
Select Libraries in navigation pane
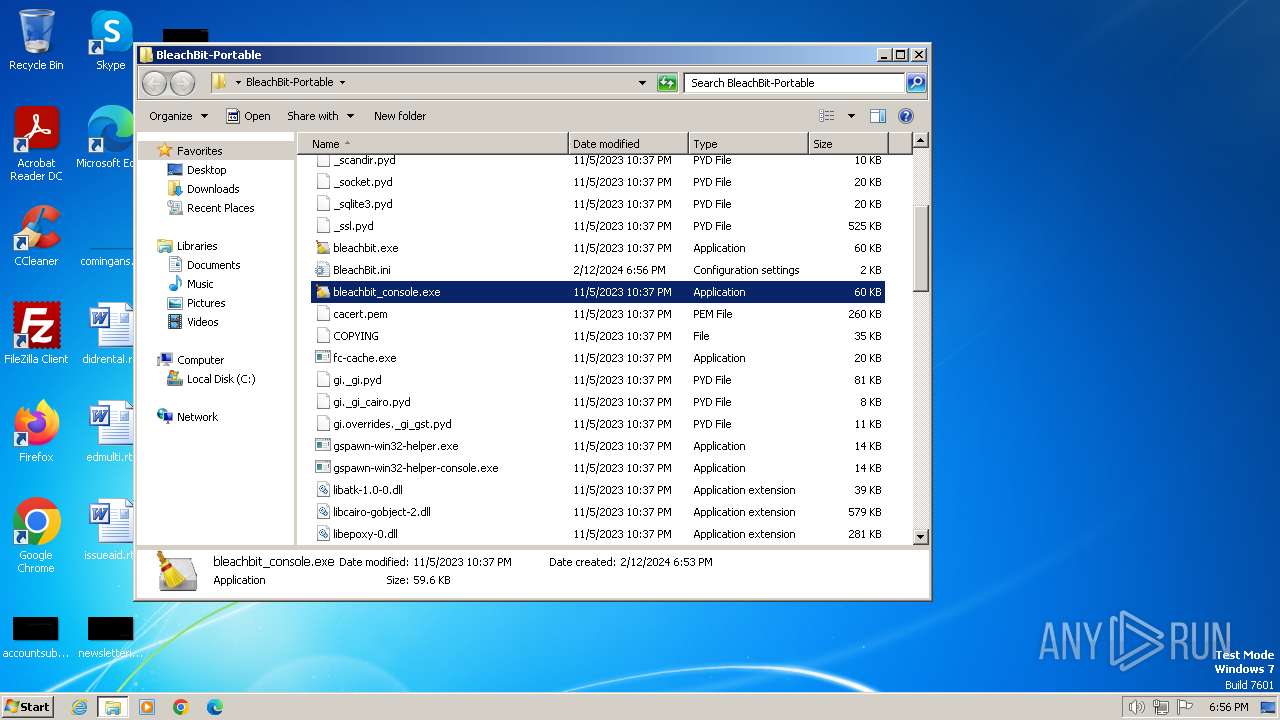pos(197,246)
